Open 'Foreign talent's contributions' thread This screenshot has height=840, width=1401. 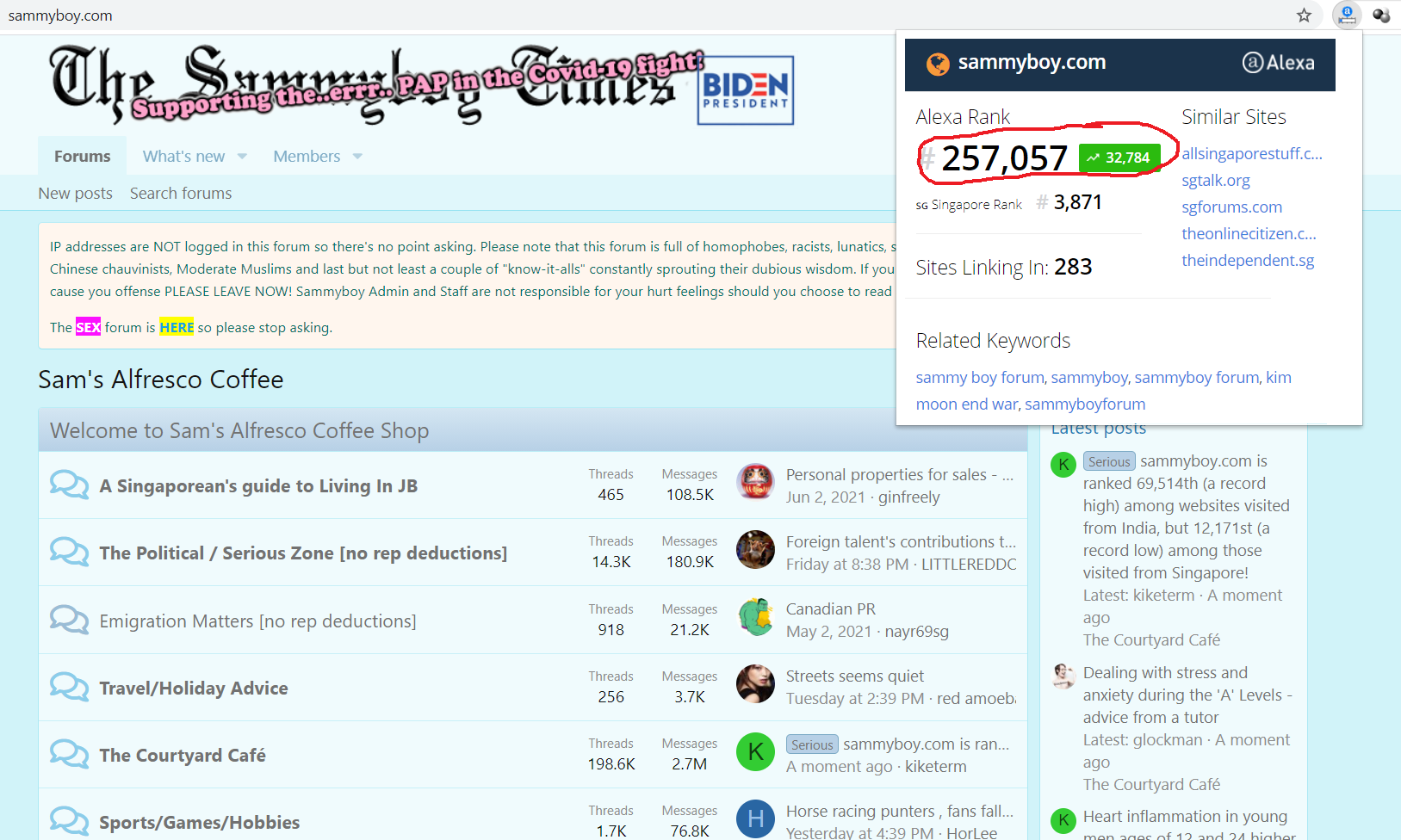(x=901, y=541)
